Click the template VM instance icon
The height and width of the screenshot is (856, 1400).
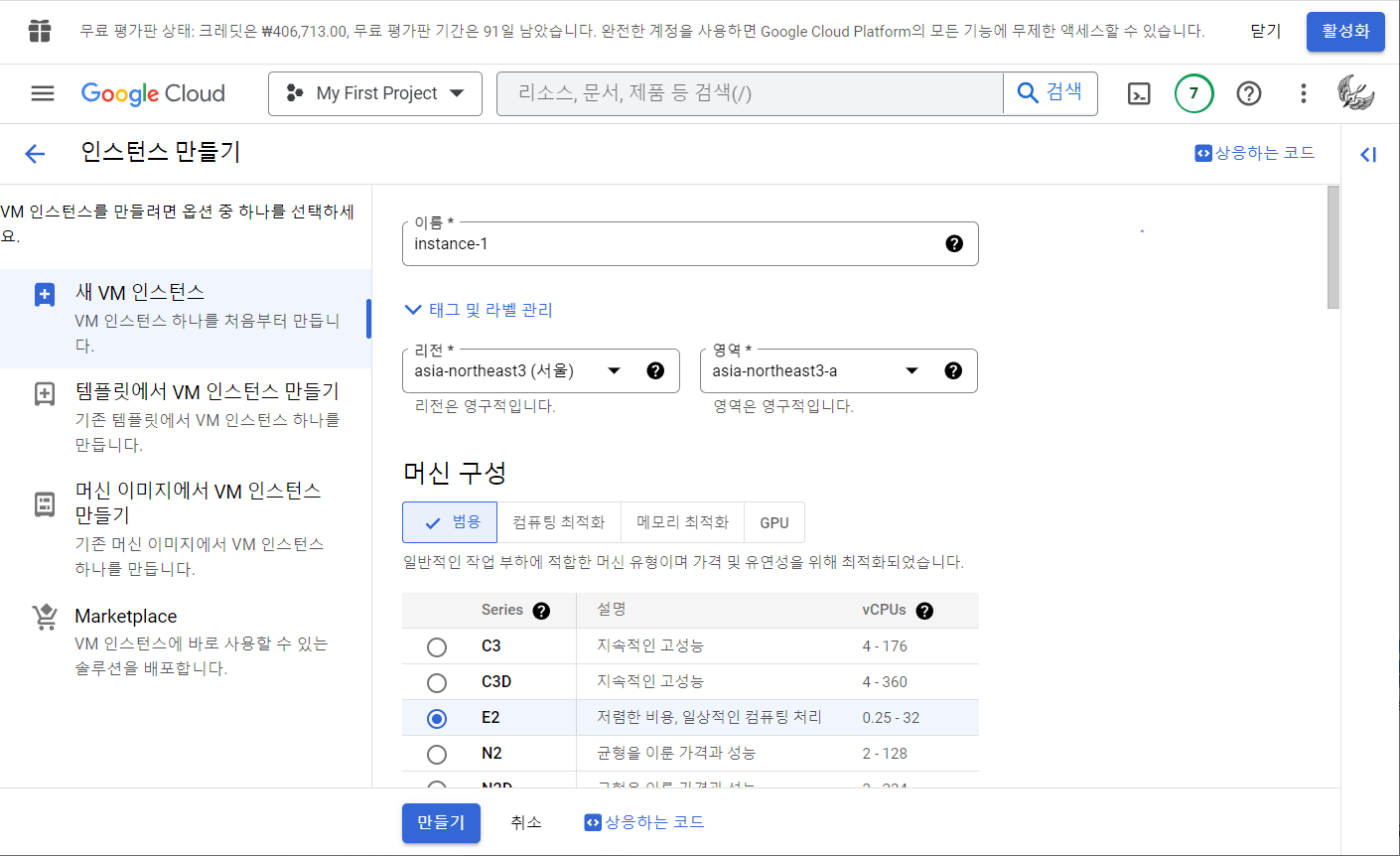pos(45,393)
